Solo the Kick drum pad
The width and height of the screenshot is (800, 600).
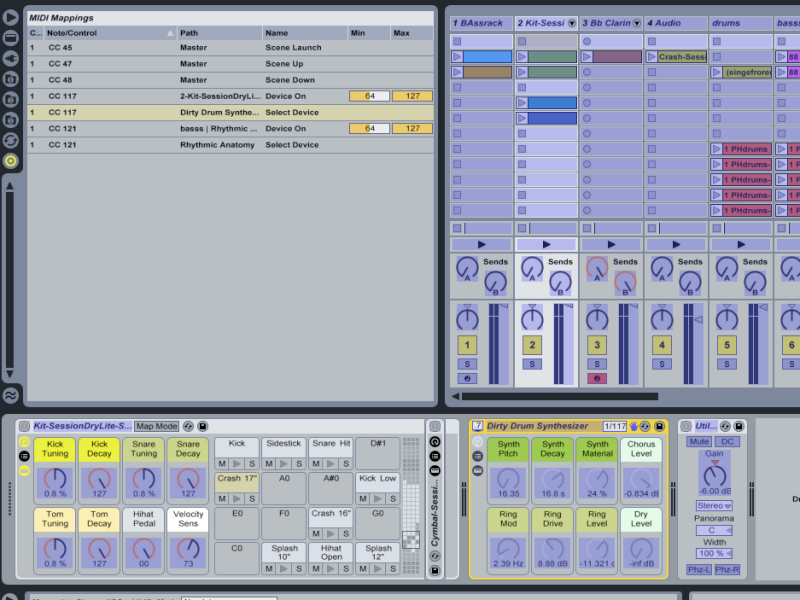click(250, 464)
